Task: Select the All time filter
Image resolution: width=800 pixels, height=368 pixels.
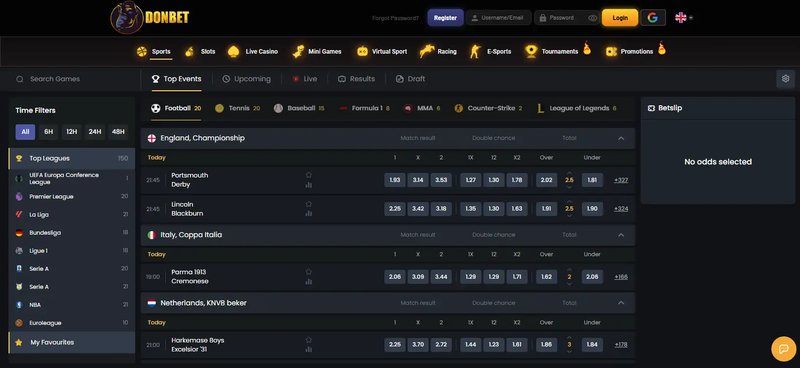Action: [x=25, y=132]
